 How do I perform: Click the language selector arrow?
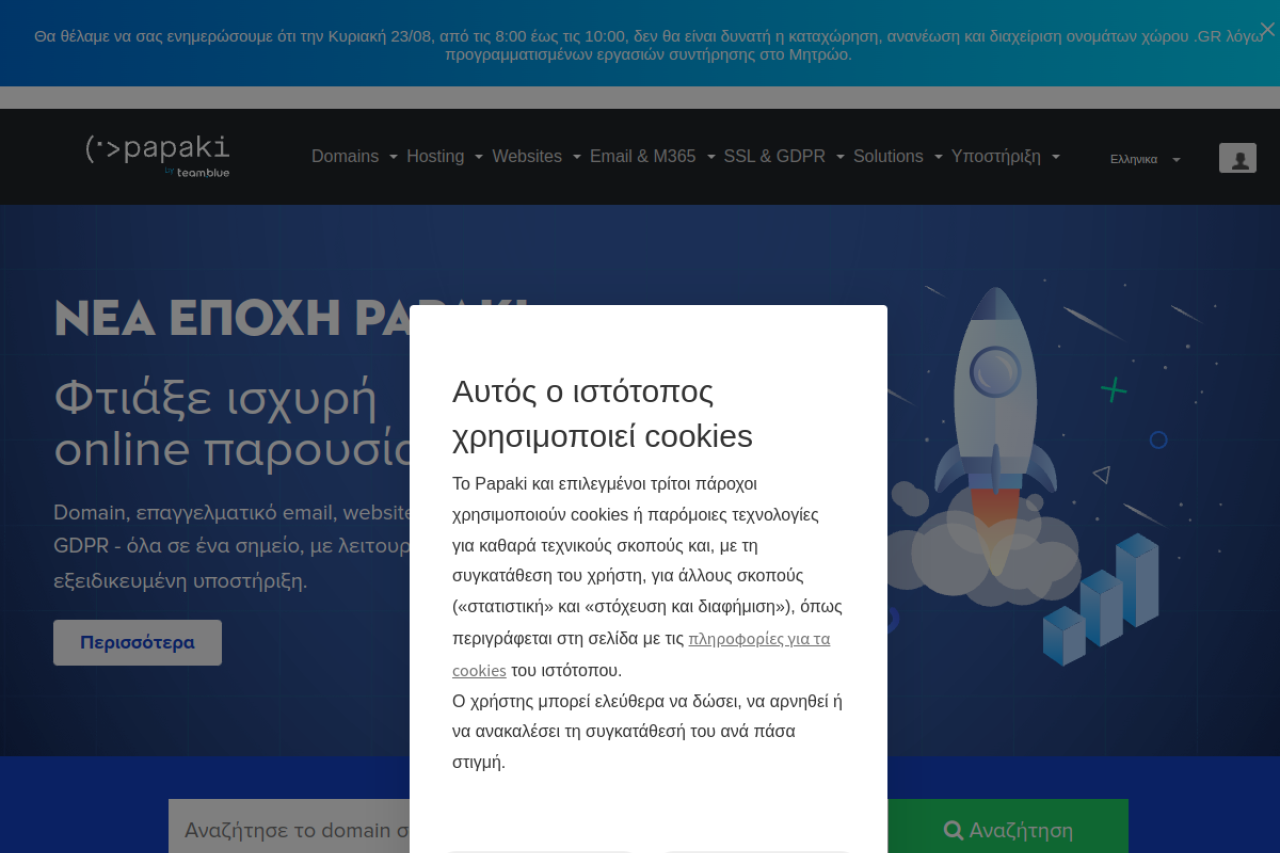tap(1176, 159)
